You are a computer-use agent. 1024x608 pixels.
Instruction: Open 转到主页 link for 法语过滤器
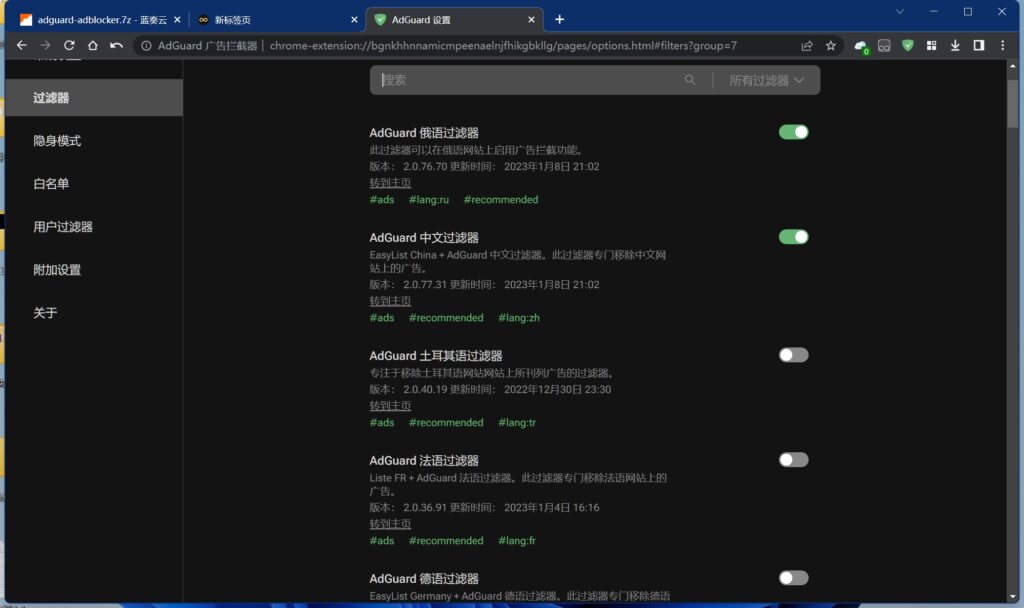[x=390, y=524]
